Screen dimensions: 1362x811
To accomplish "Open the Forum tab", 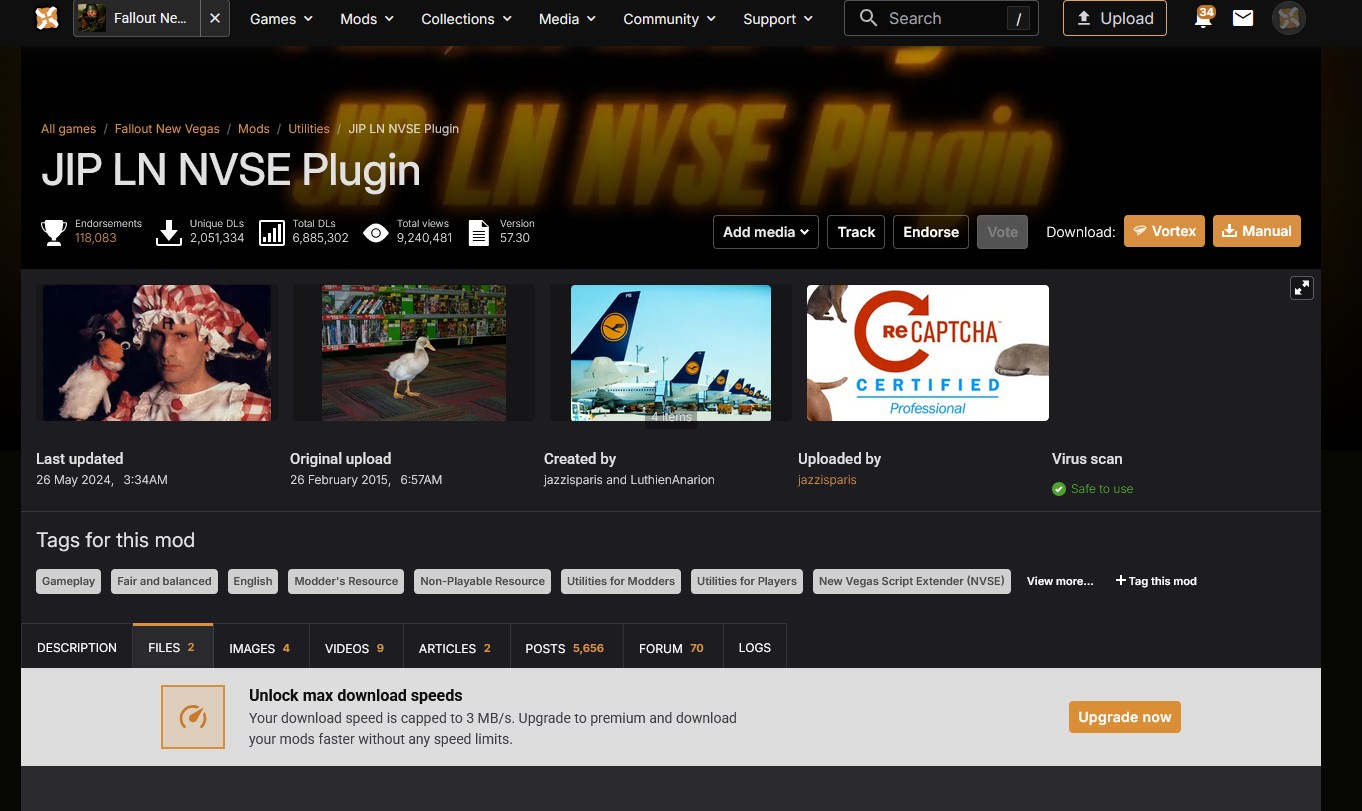I will point(671,648).
